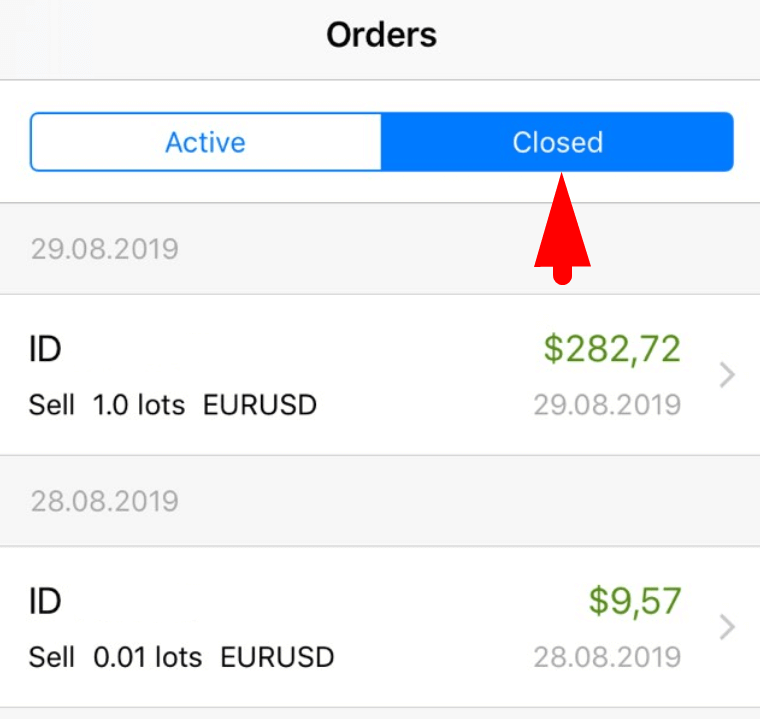Open the 0.01 lots order's ID label

point(45,602)
